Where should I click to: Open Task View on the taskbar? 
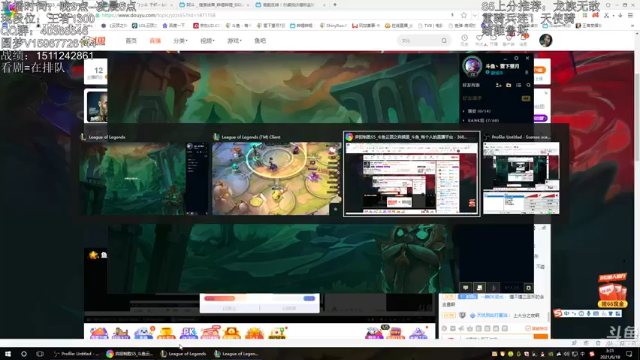[x=40, y=354]
